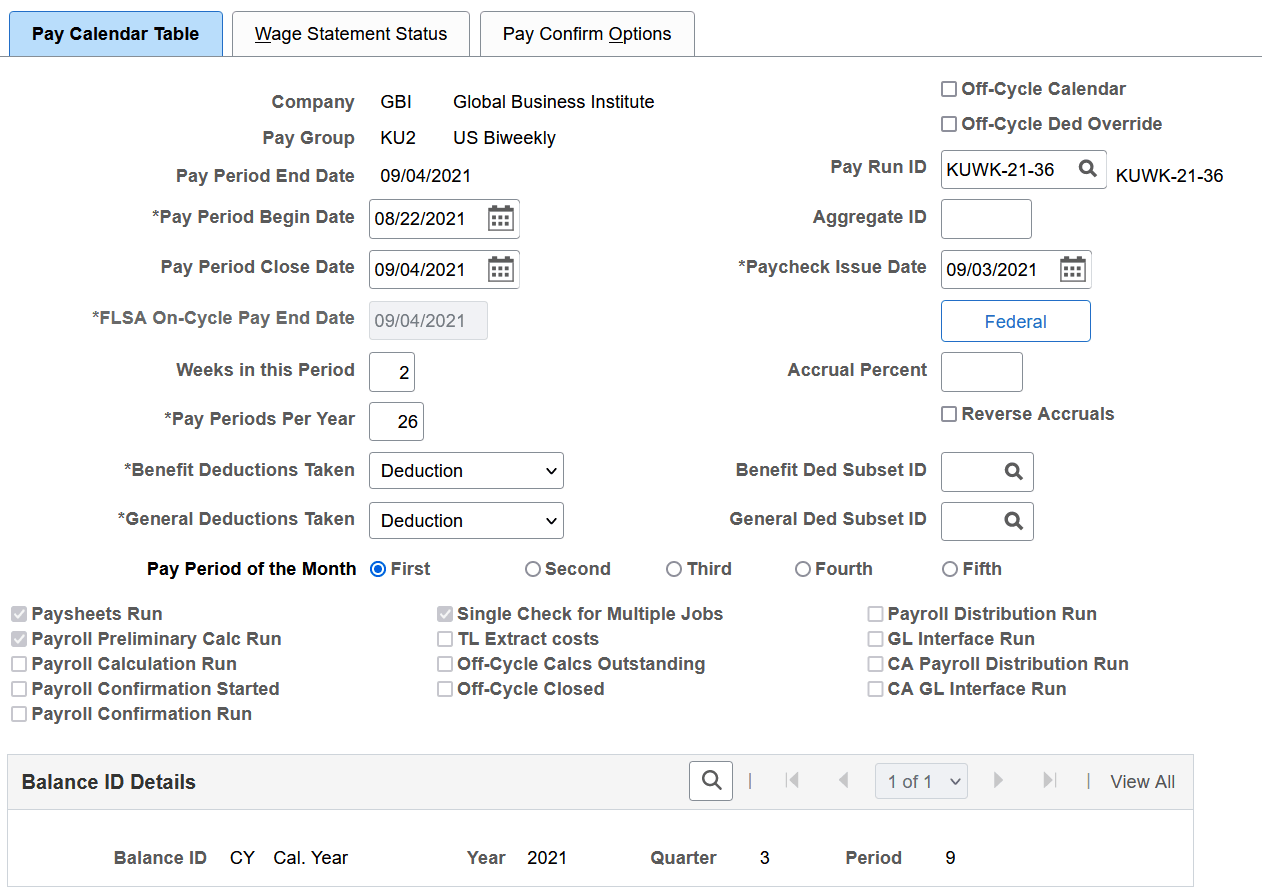Click the Federal button
The height and width of the screenshot is (892, 1262).
pyautogui.click(x=1015, y=320)
